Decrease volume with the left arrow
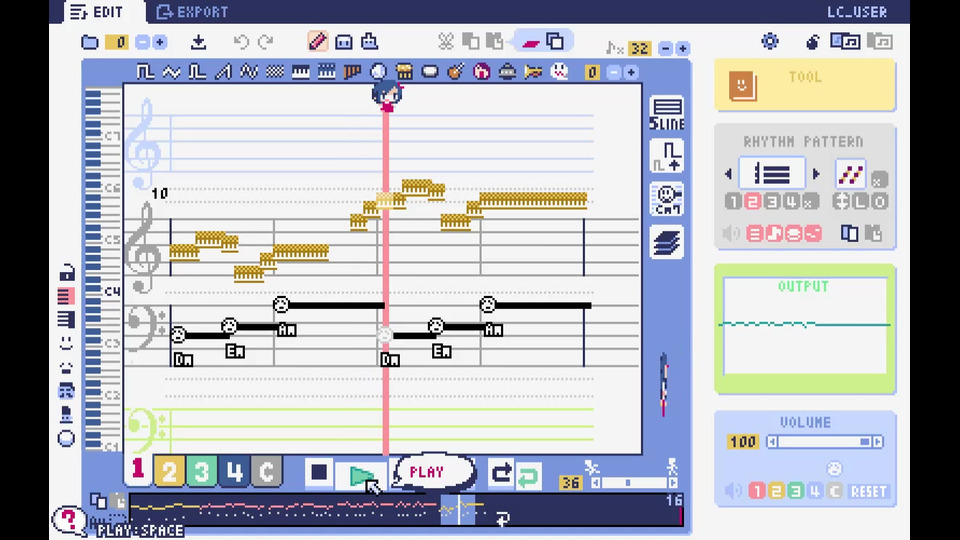This screenshot has width=960, height=540. click(772, 442)
